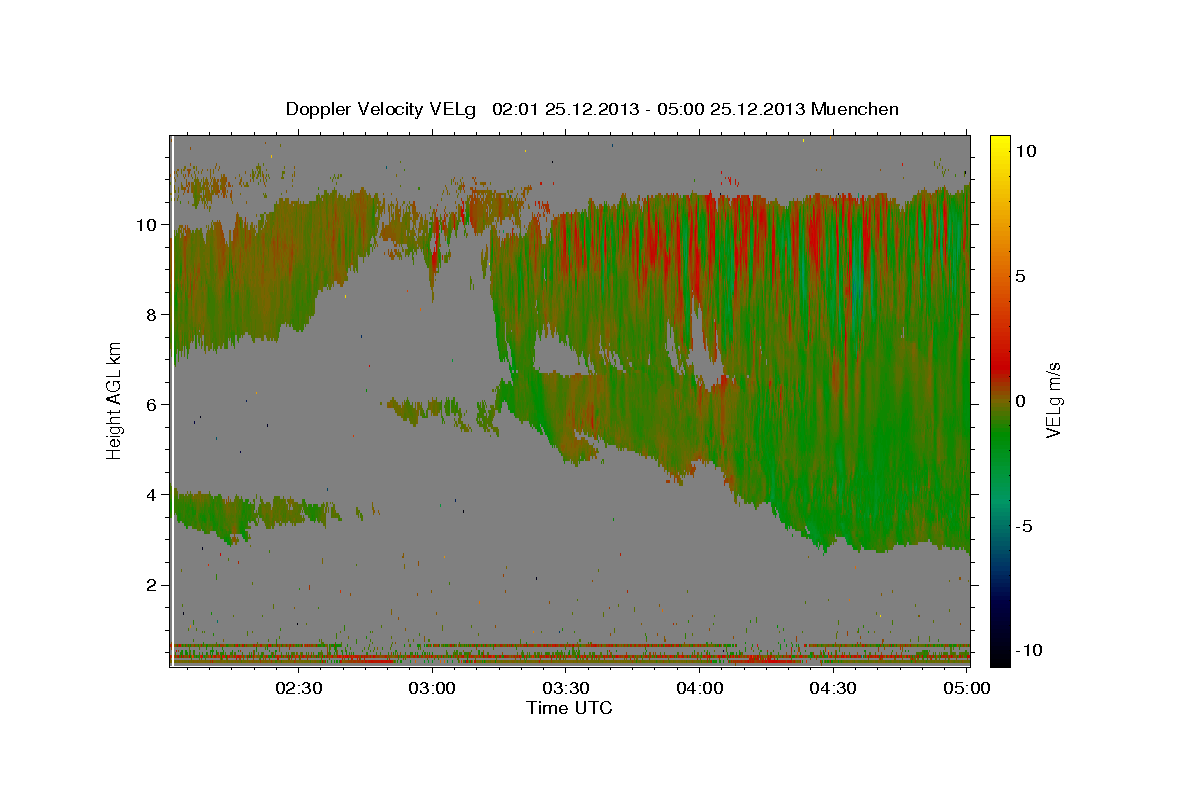Image resolution: width=1200 pixels, height=800 pixels.
Task: Click the '03:30' time axis label
Action: point(566,688)
